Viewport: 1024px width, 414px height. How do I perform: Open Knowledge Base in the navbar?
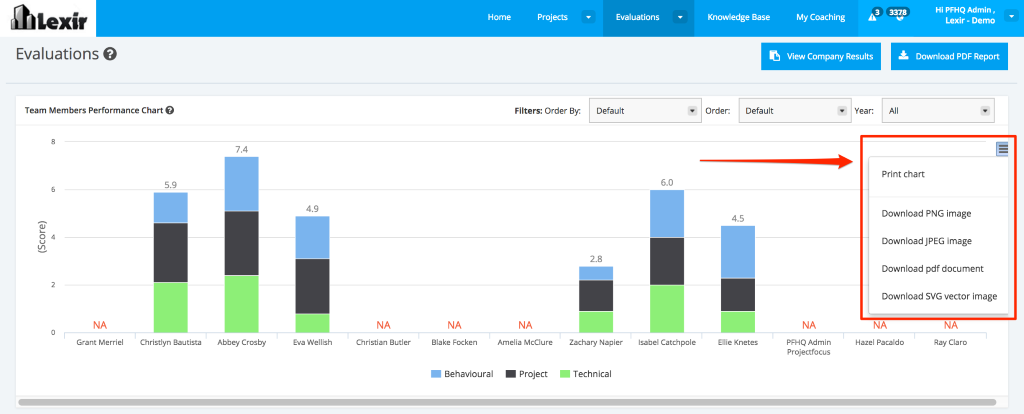click(739, 18)
